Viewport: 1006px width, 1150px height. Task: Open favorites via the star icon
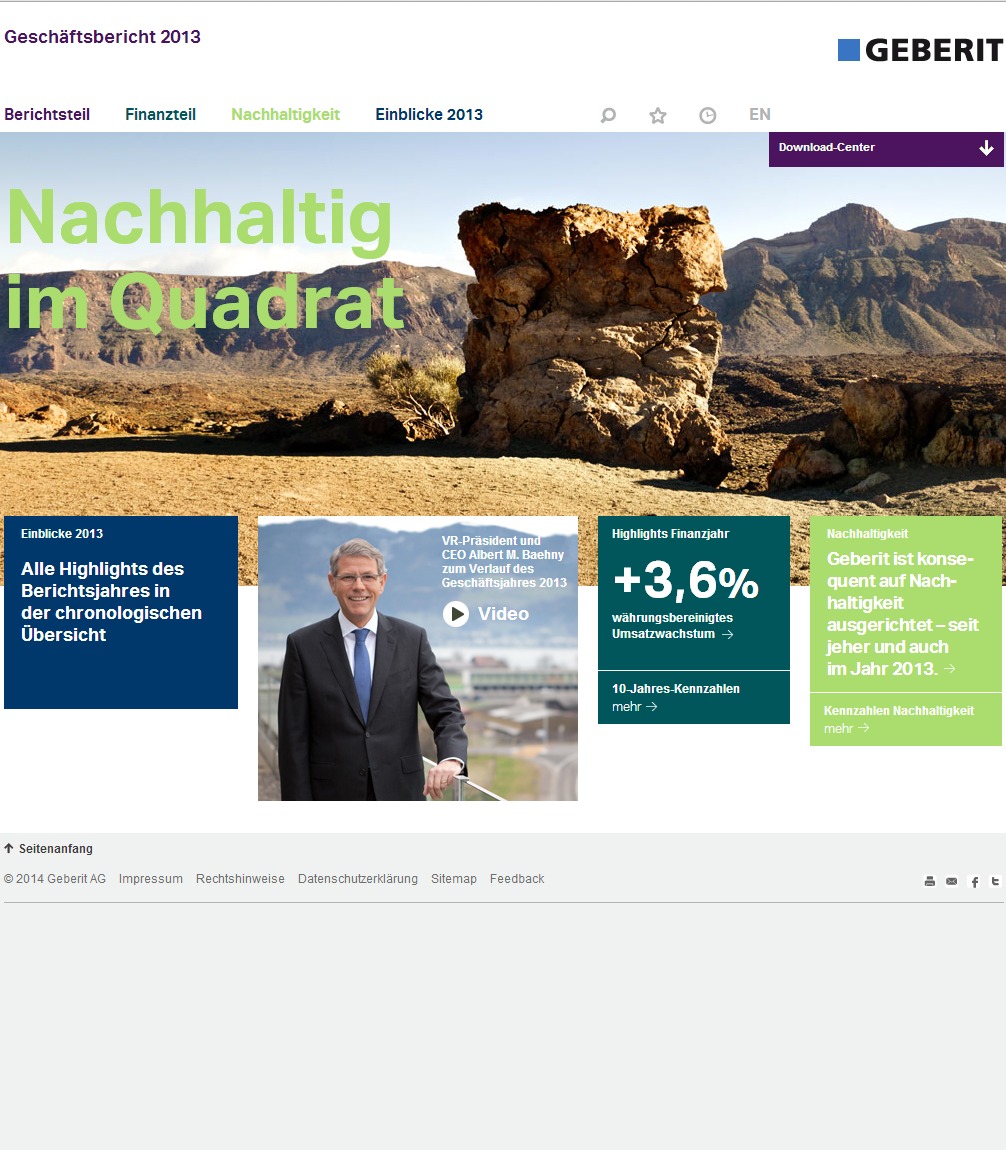point(658,116)
